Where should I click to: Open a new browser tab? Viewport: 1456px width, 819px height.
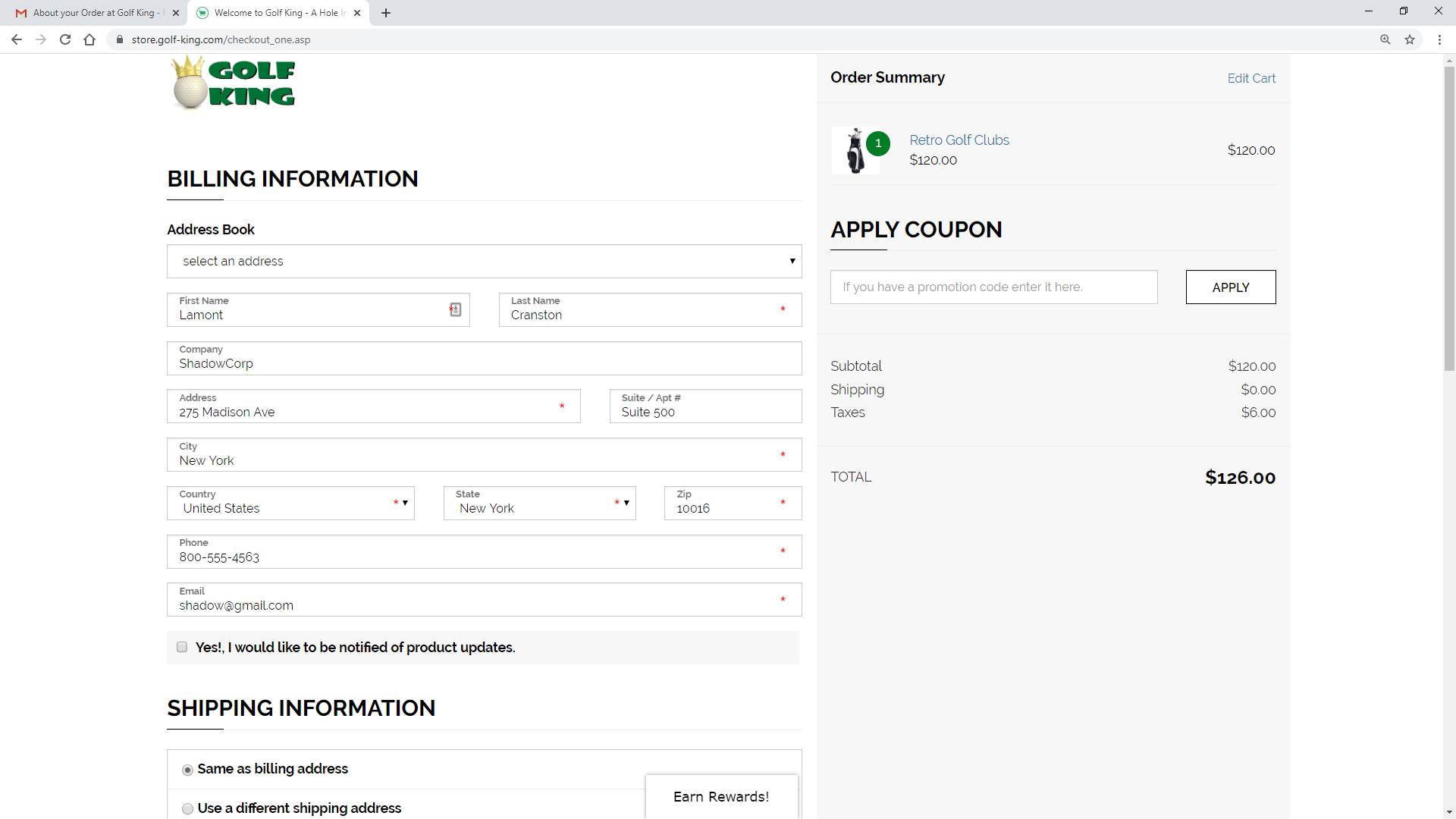pos(386,13)
